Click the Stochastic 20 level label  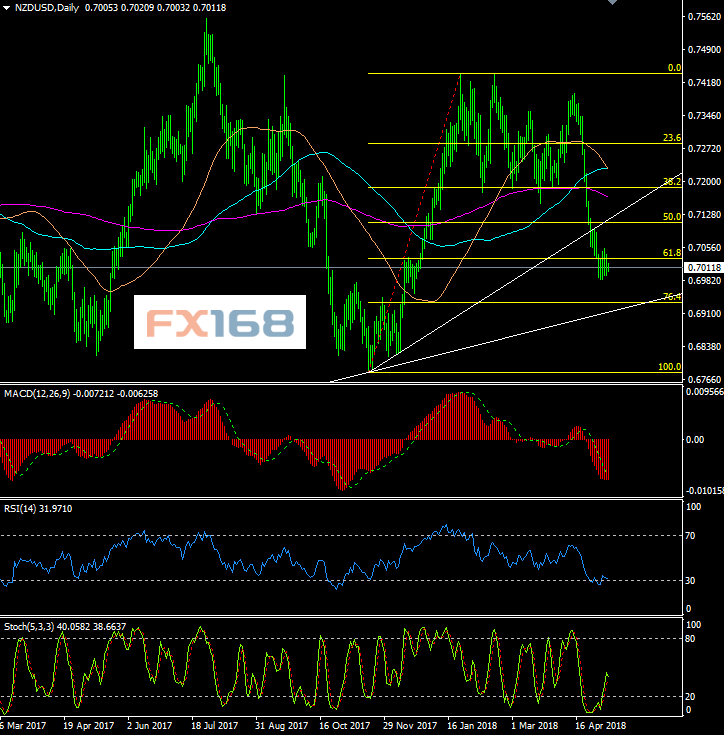pos(690,697)
